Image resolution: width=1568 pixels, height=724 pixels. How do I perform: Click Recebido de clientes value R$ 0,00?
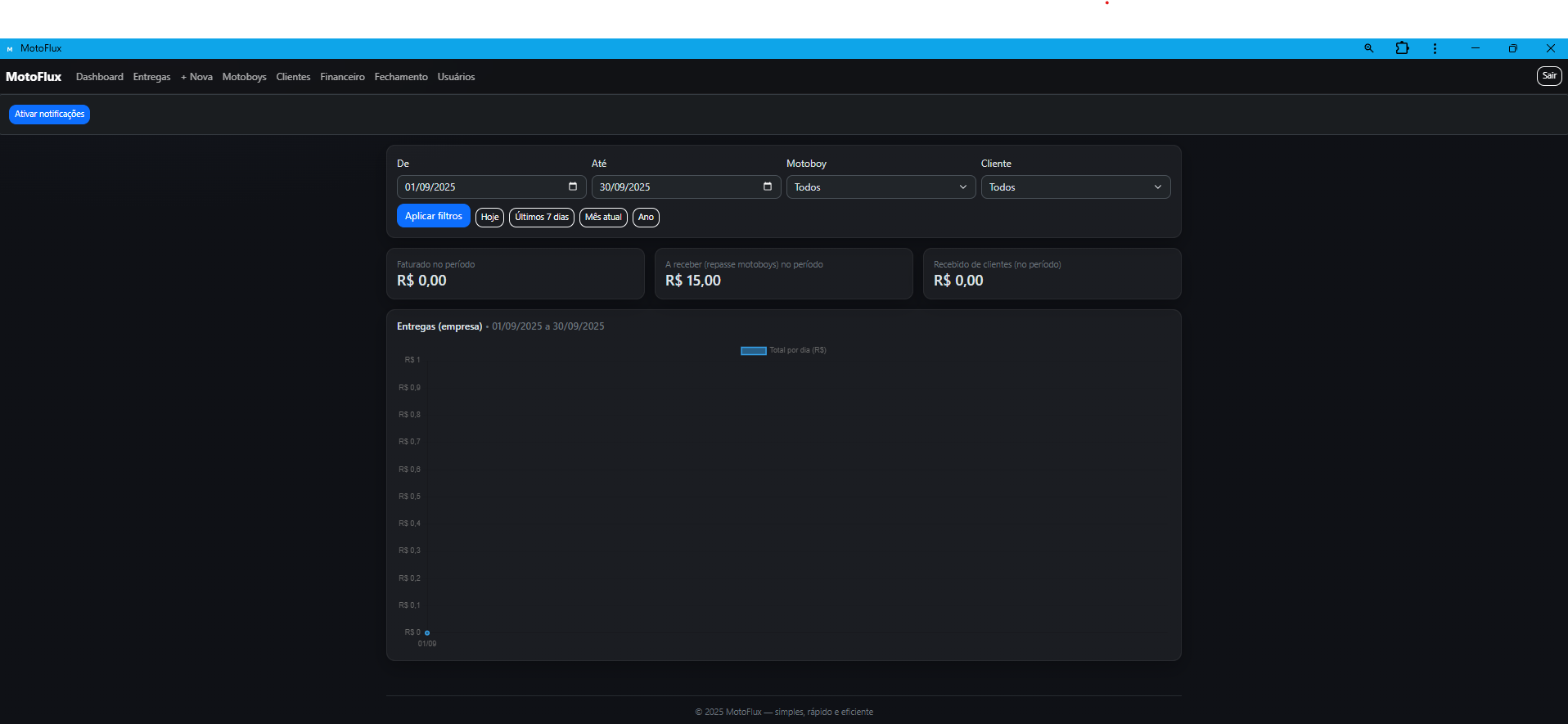958,281
